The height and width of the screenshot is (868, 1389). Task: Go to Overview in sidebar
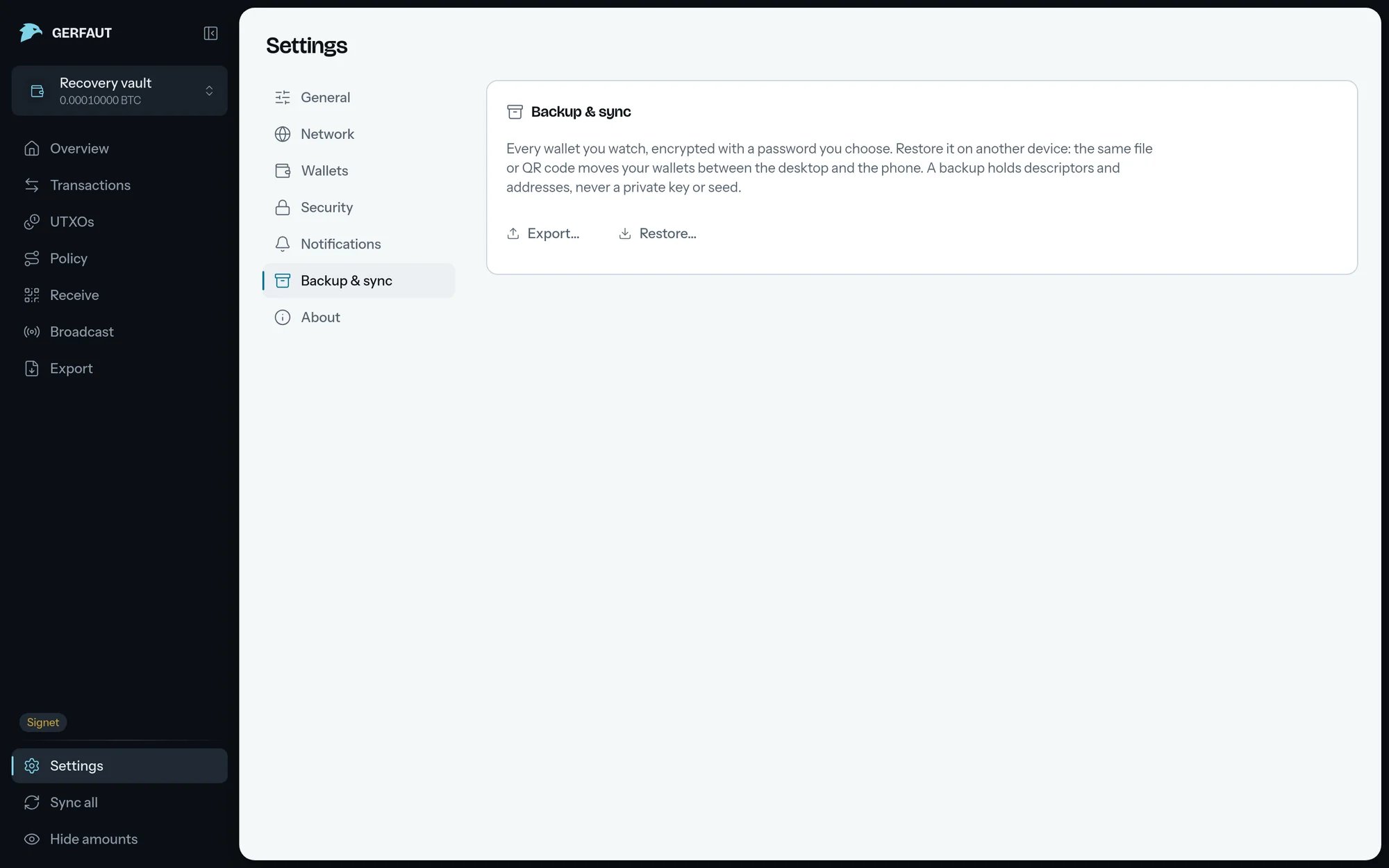click(x=119, y=149)
